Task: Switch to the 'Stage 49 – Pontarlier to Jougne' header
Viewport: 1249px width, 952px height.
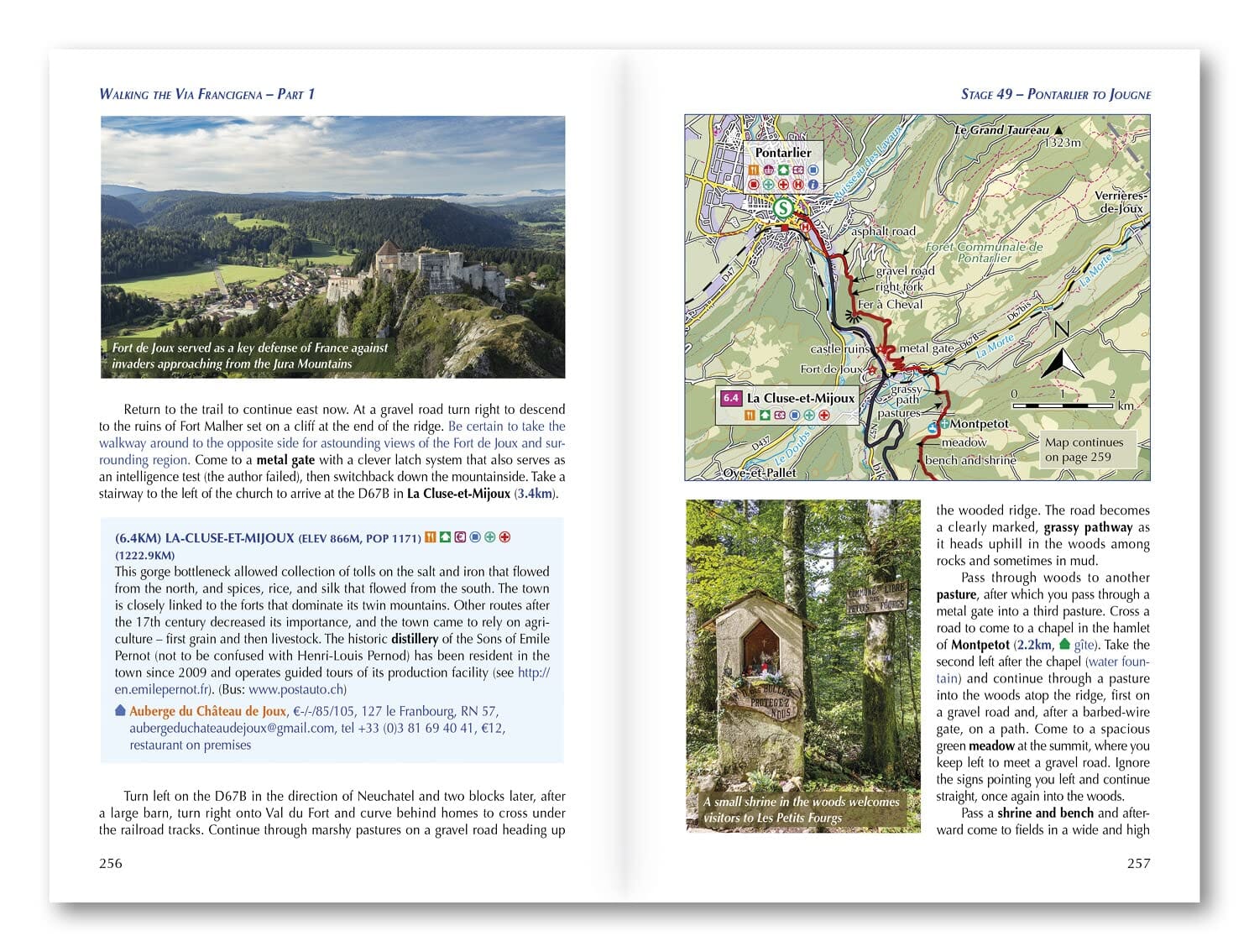Action: click(1058, 95)
